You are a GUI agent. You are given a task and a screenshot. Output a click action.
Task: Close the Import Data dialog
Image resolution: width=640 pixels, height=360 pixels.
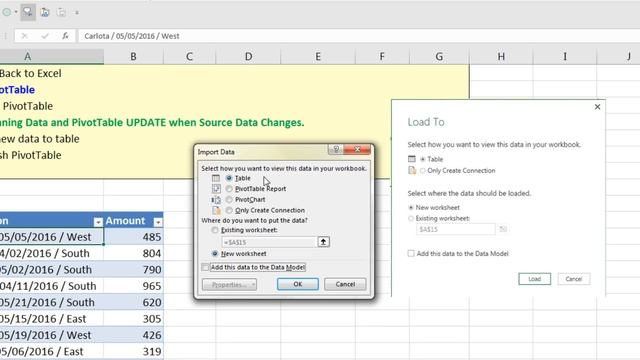[357, 149]
